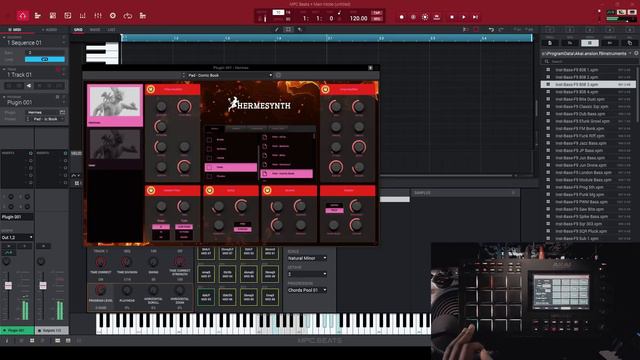Click the 120.00 tempo value
This screenshot has height=360, width=640.
coord(358,18)
